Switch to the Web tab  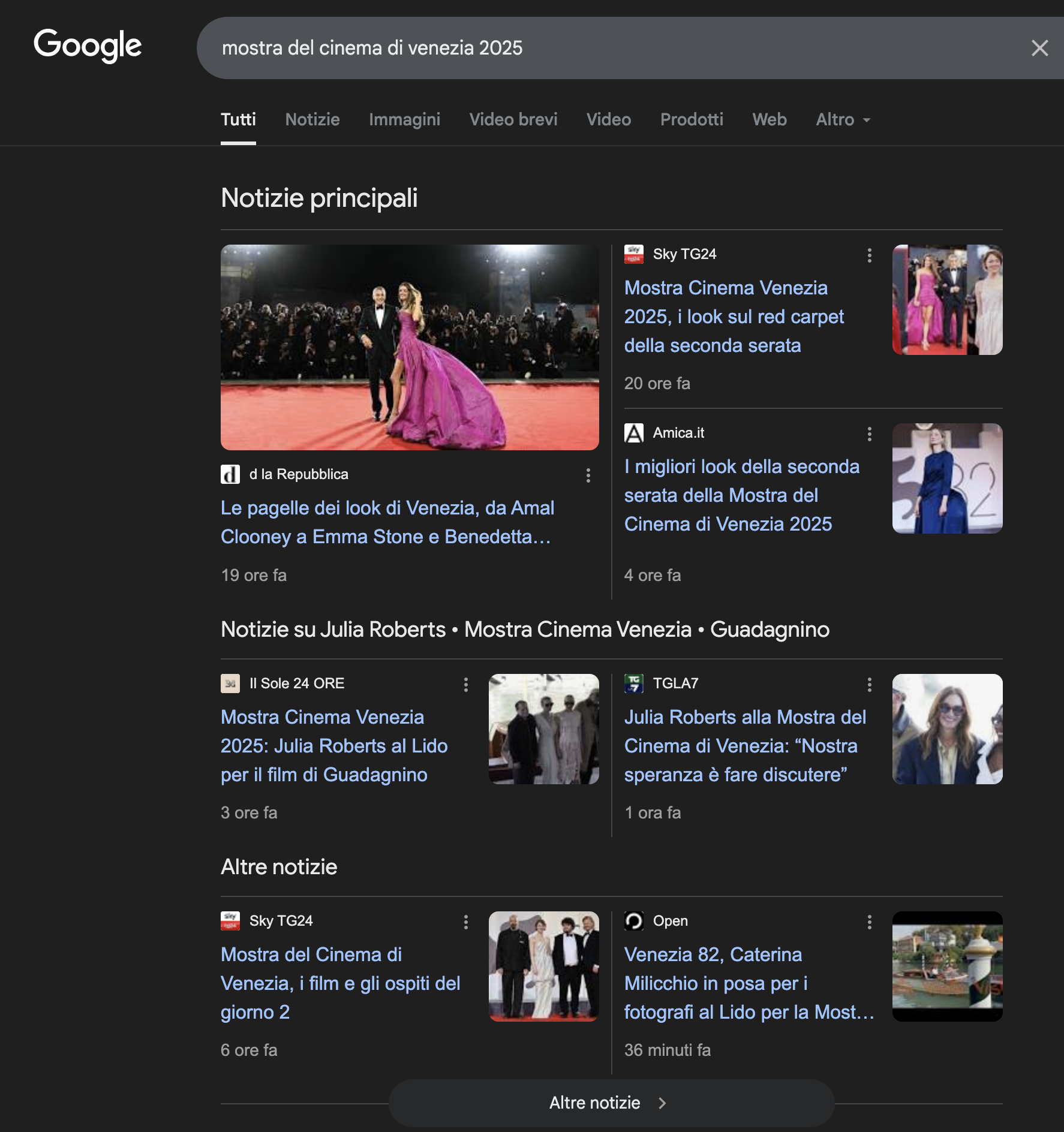(x=770, y=119)
